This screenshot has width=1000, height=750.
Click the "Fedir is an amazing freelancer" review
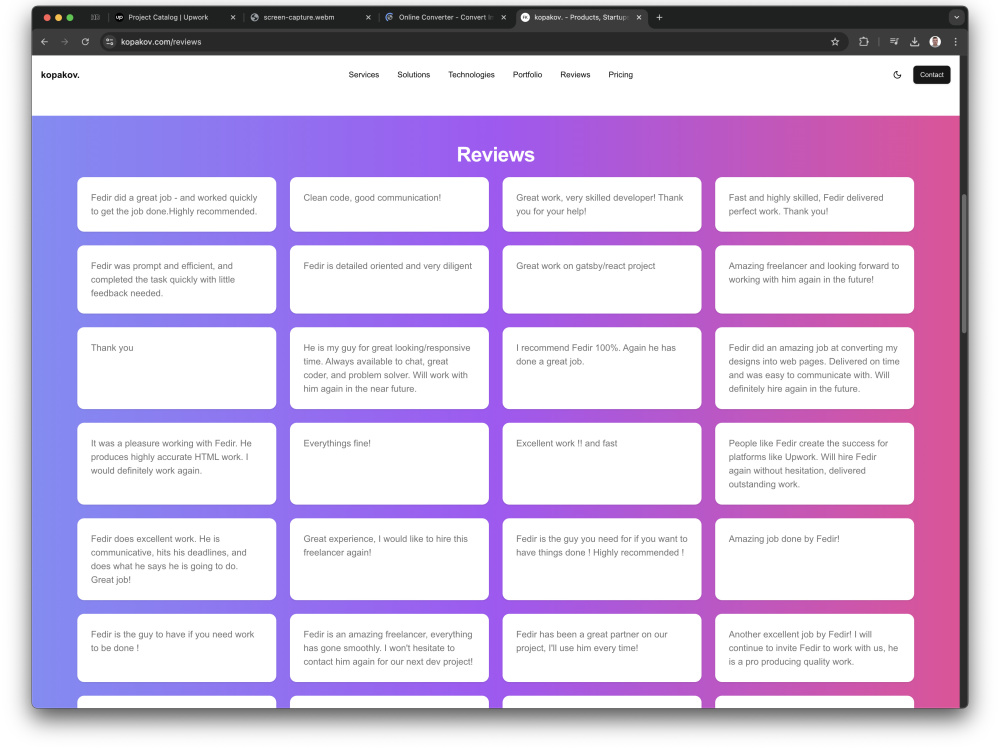click(x=389, y=648)
